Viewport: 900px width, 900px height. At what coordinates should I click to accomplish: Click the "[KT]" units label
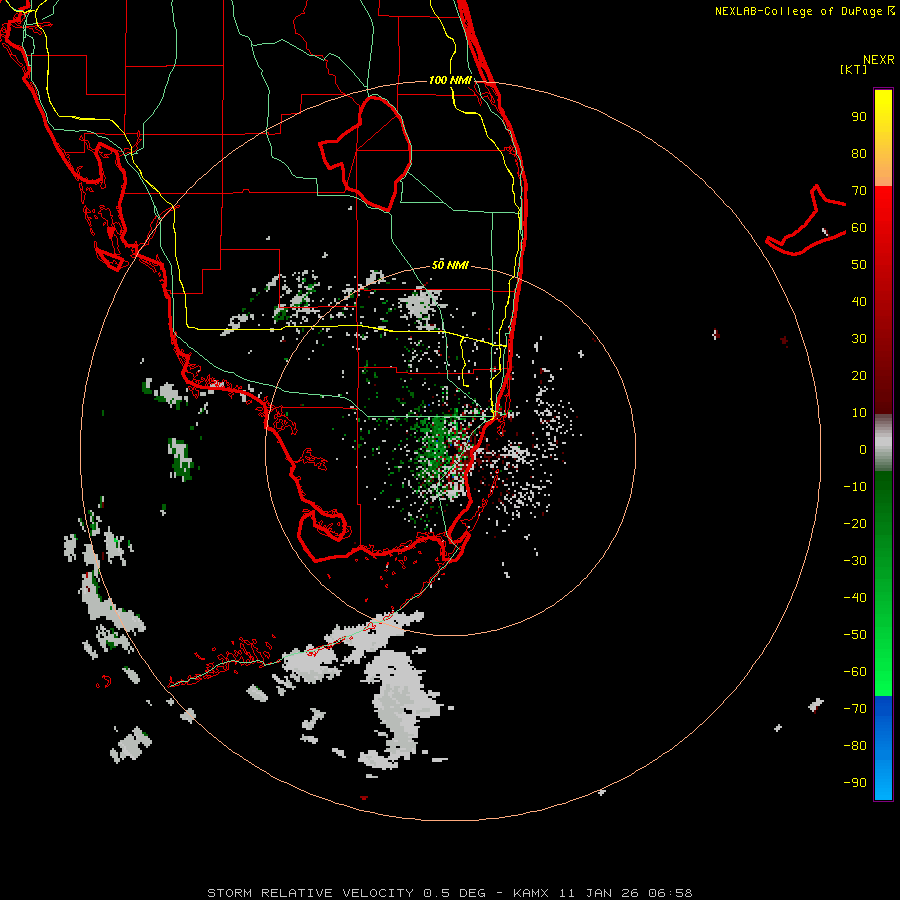(x=853, y=69)
